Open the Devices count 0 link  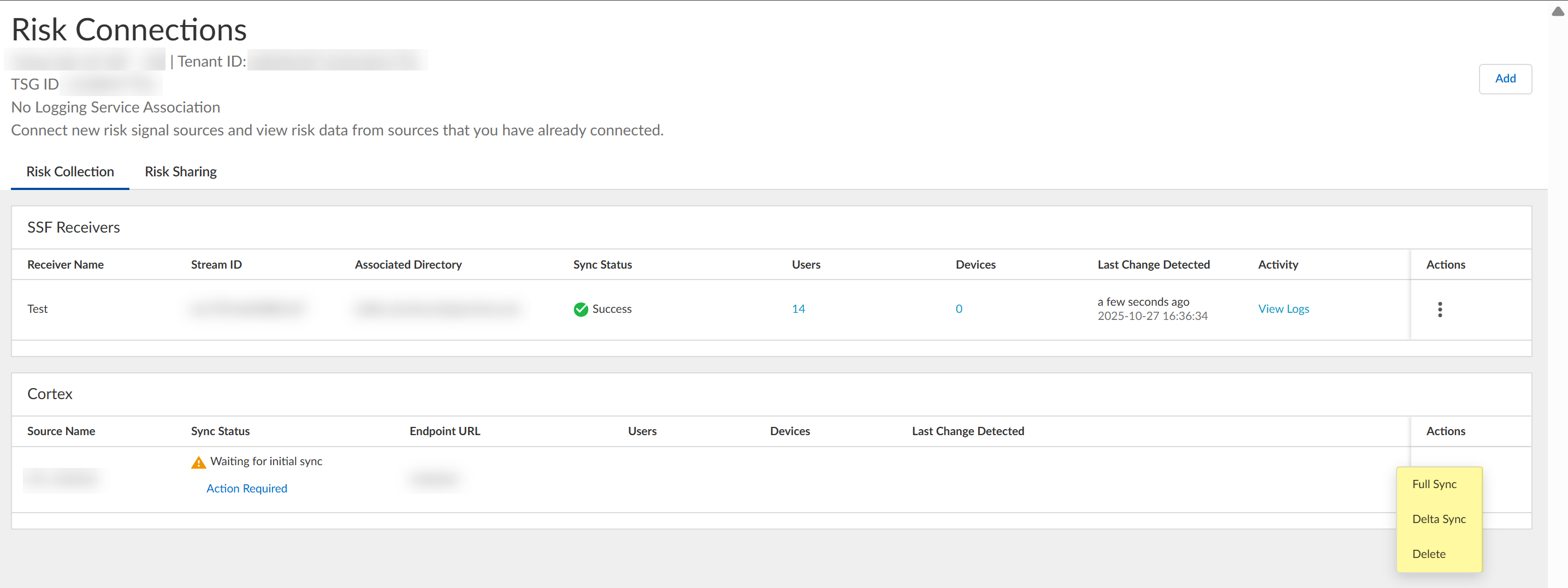pos(958,308)
